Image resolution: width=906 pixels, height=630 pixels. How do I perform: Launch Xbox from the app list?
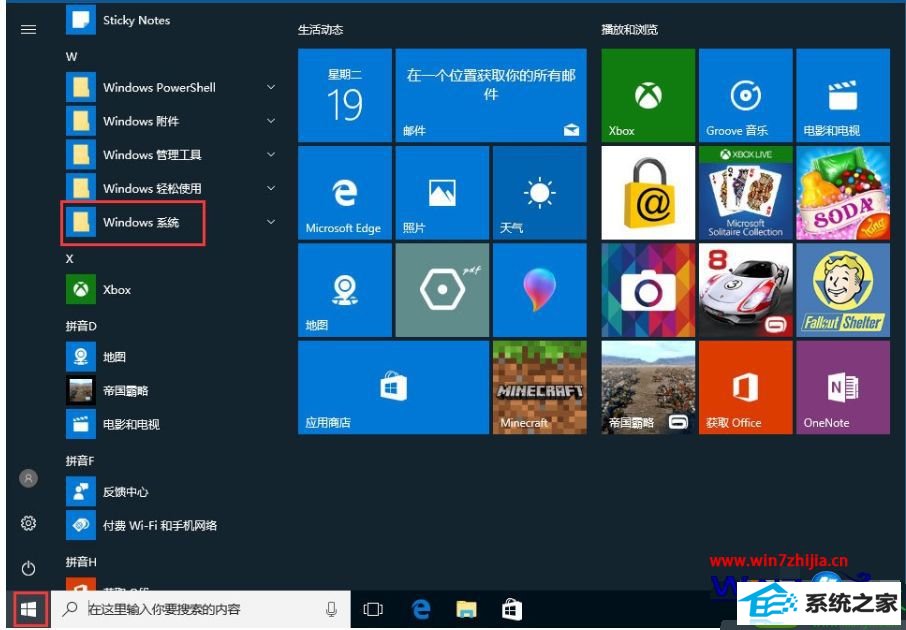pyautogui.click(x=173, y=290)
